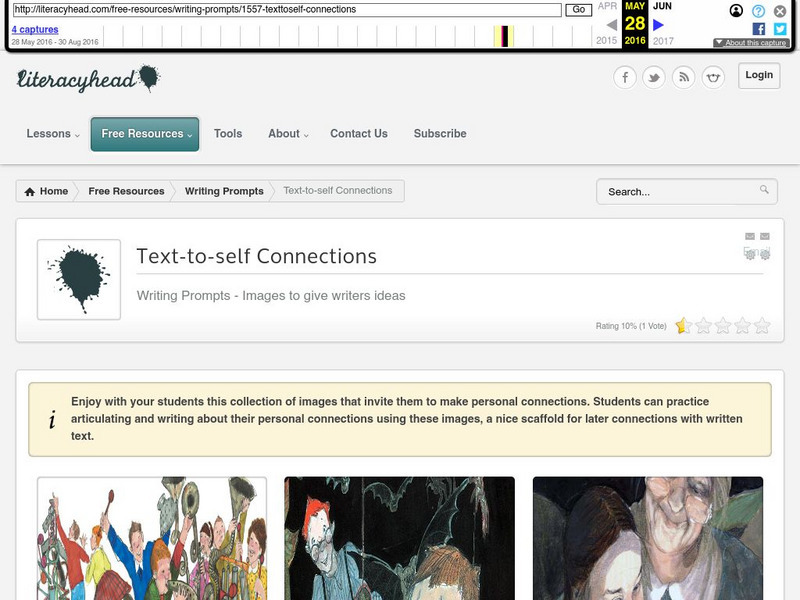Screen dimensions: 800x600
Task: Click the Literacyhead logo
Action: (x=88, y=79)
